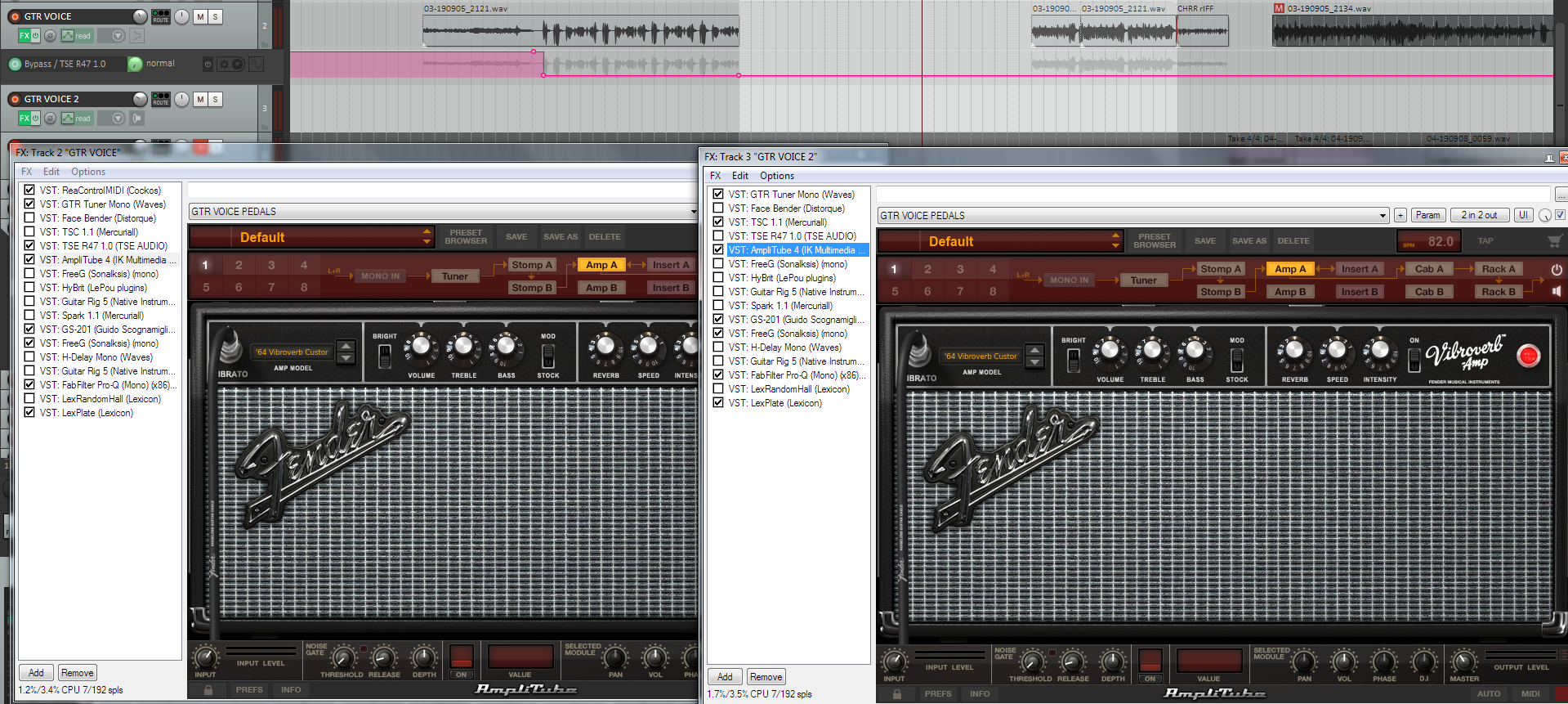The width and height of the screenshot is (1568, 704).
Task: Toggle FX bypass power on GTR VOICE 2 track
Action: pos(35,119)
